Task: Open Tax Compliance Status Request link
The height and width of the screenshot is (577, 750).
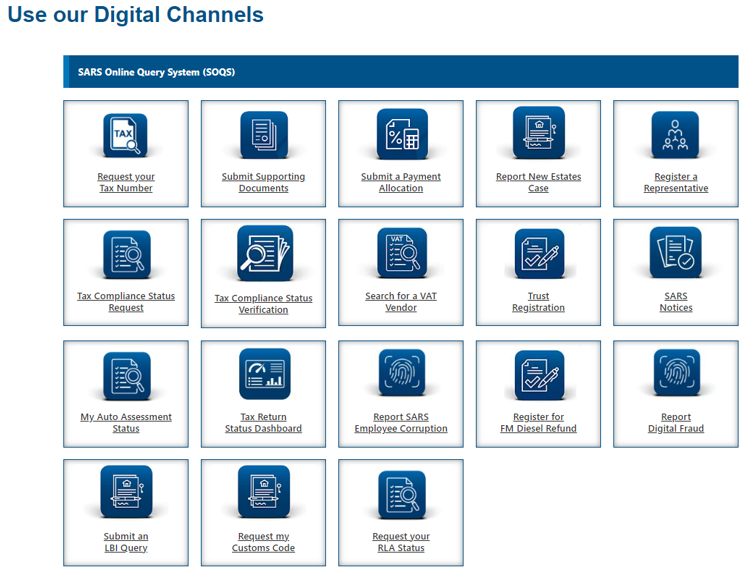Action: click(126, 302)
